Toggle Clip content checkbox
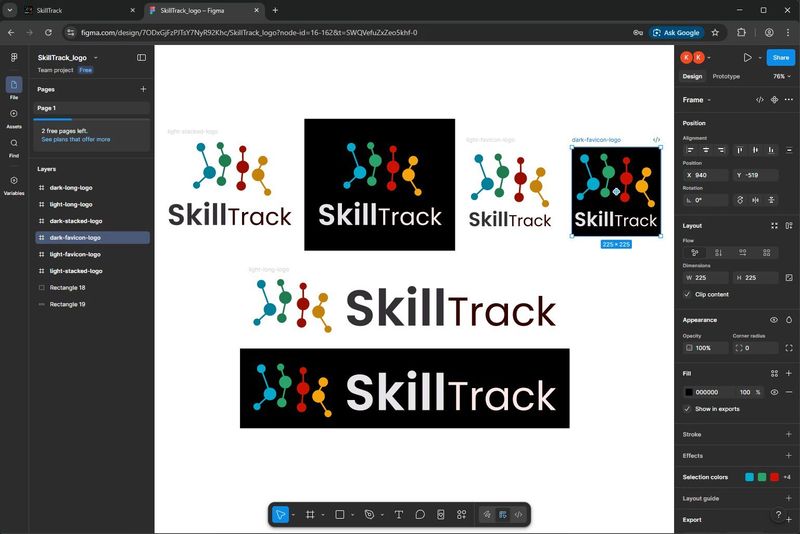Viewport: 800px width, 534px height. 687,294
